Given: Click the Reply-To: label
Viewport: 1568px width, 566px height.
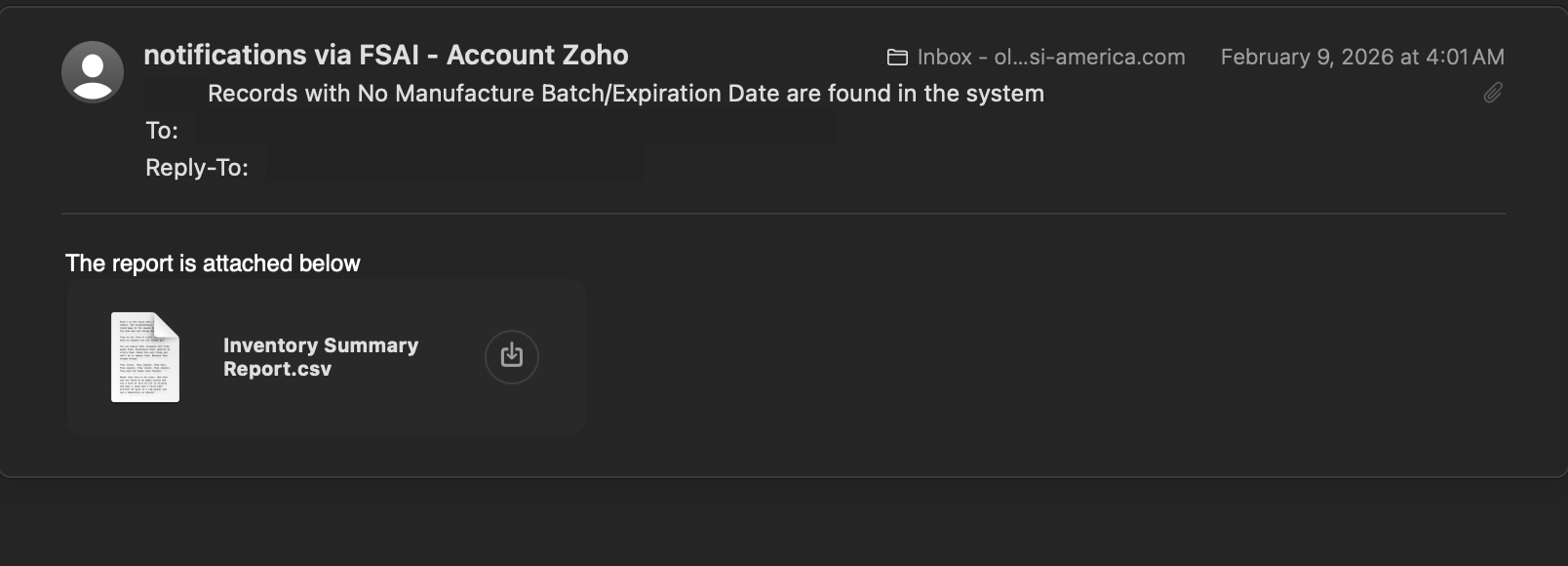Looking at the screenshot, I should pos(197,168).
